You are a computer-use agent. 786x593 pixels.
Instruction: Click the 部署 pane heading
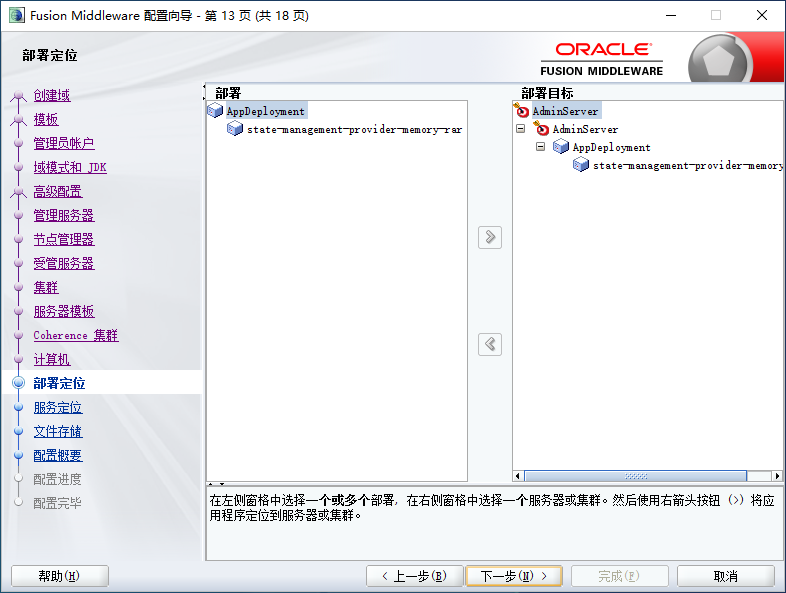point(228,93)
